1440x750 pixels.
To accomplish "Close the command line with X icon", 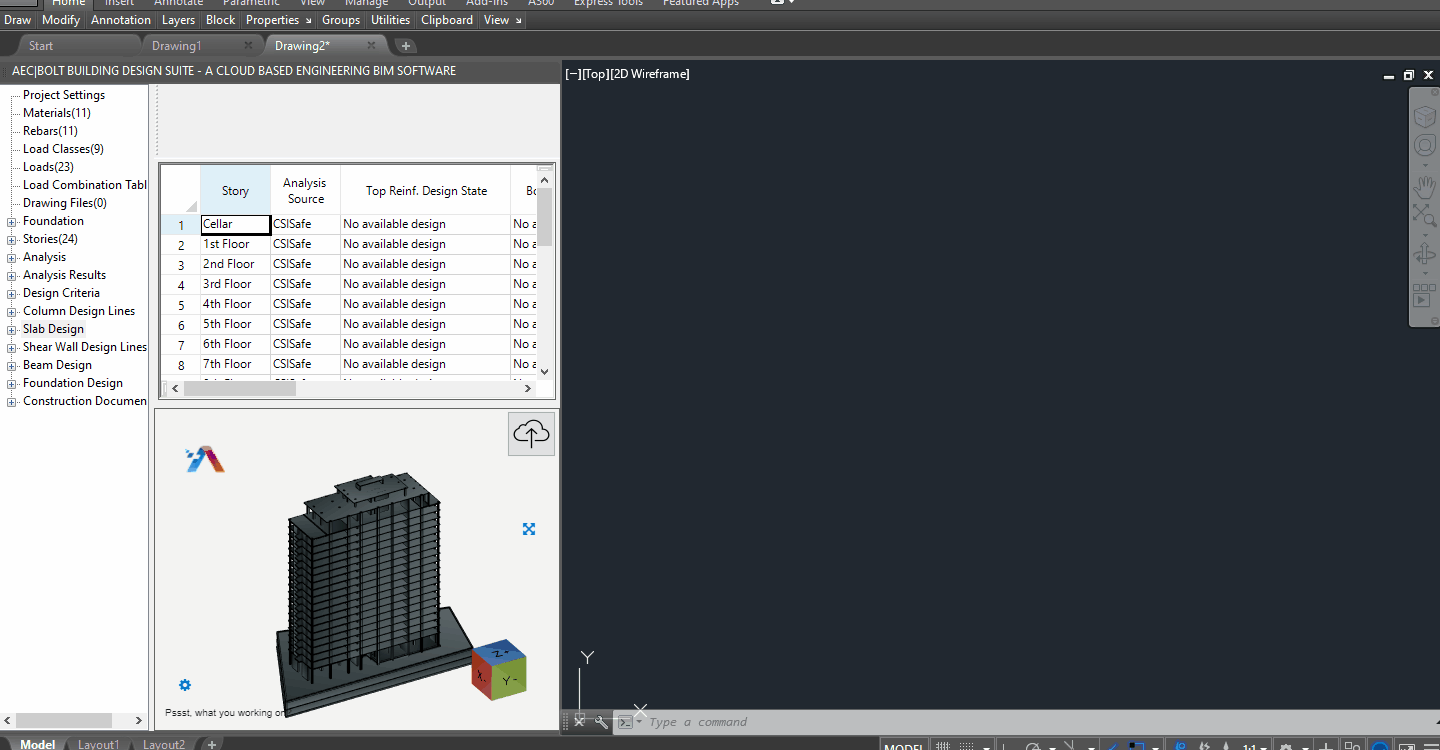I will tap(579, 722).
